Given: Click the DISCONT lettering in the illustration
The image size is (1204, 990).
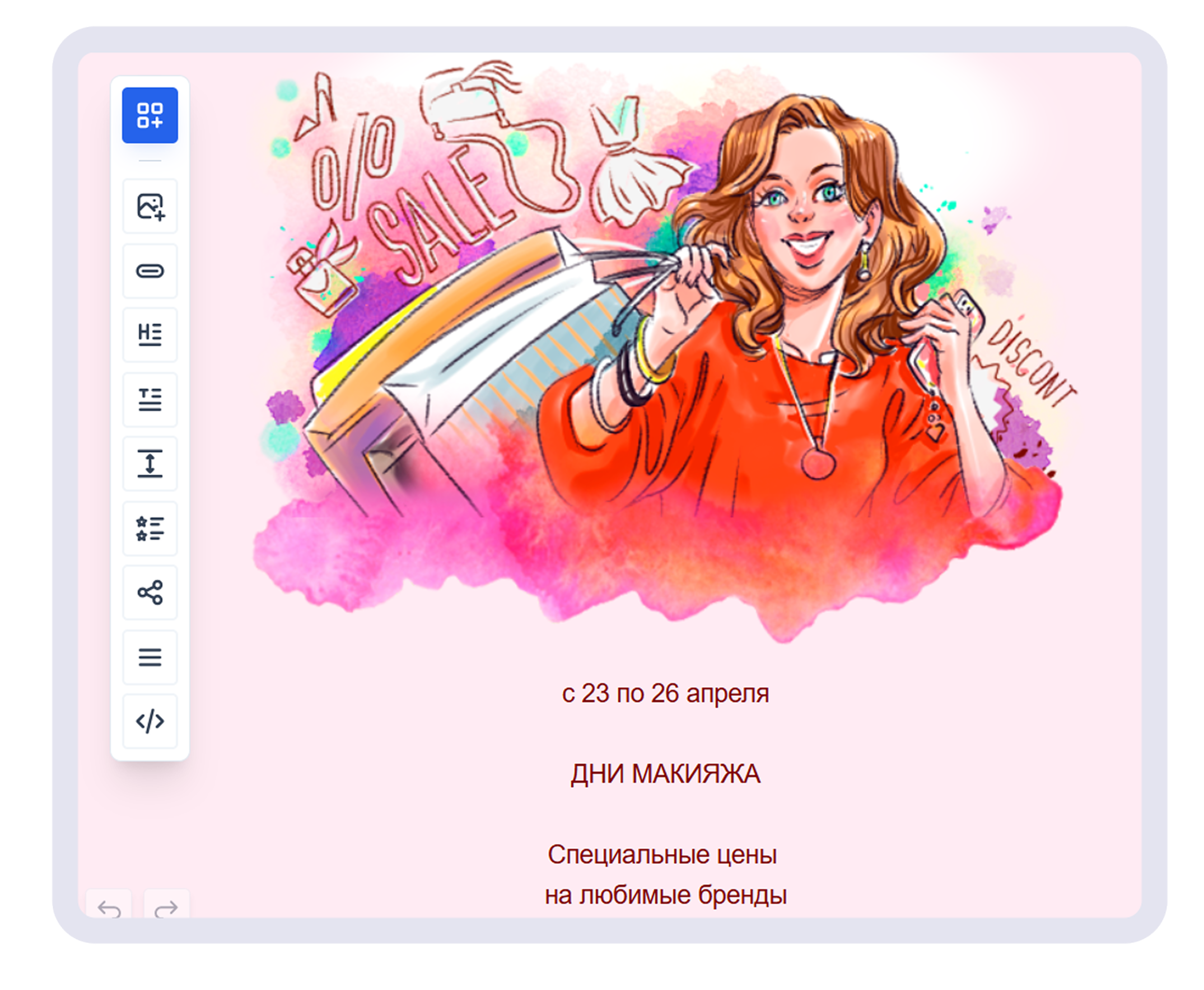Looking at the screenshot, I should pos(1031,365).
